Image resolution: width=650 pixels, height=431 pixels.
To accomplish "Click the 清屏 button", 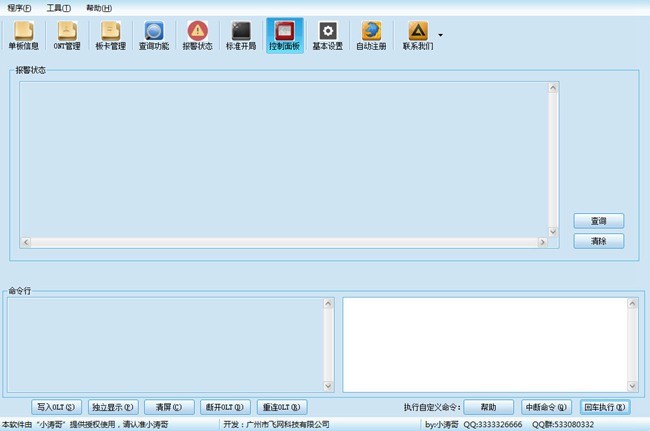I will (x=169, y=407).
